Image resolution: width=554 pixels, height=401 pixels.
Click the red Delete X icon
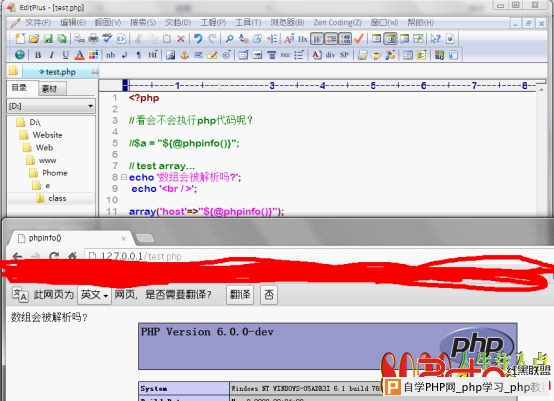pos(181,39)
